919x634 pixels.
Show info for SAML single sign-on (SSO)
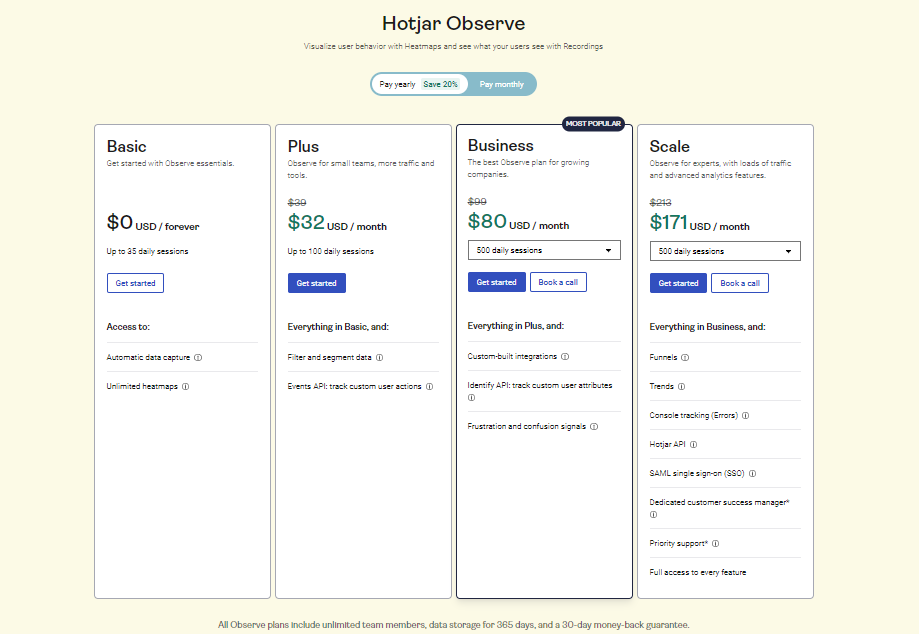coord(753,473)
